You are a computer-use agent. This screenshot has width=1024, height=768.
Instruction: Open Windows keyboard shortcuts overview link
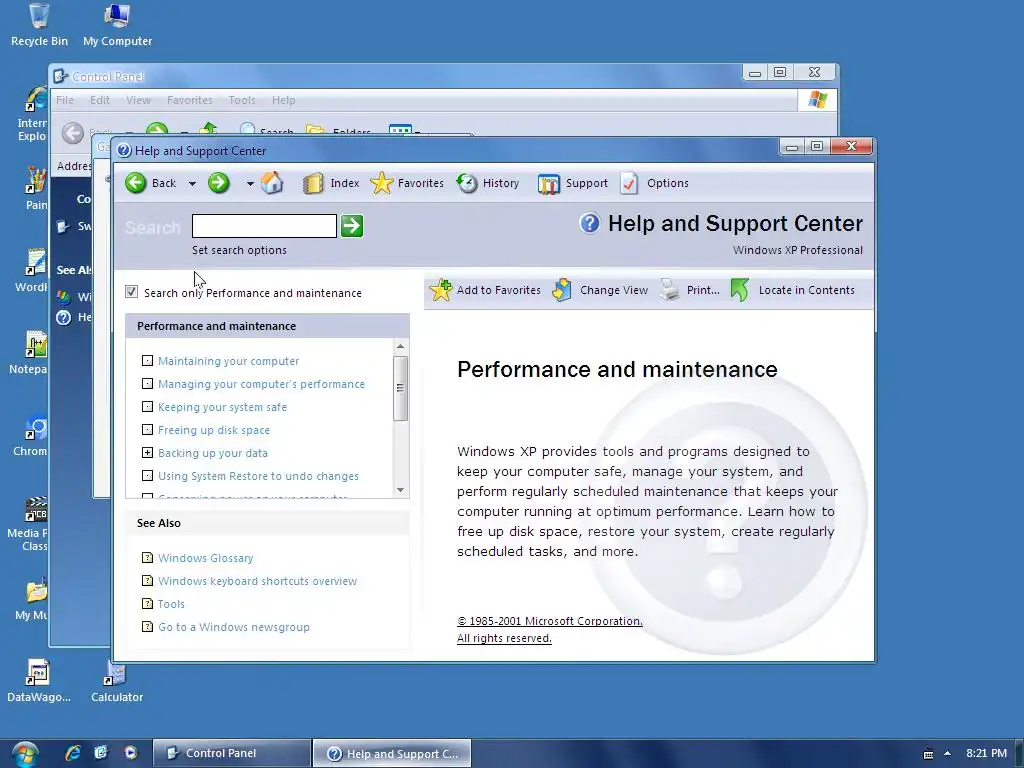pos(257,581)
